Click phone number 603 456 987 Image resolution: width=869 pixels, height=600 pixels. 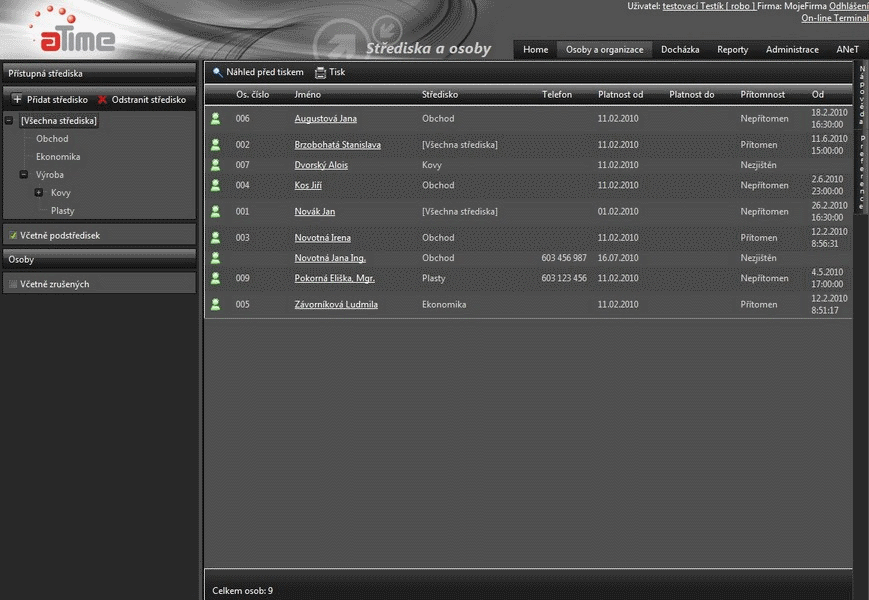564,258
